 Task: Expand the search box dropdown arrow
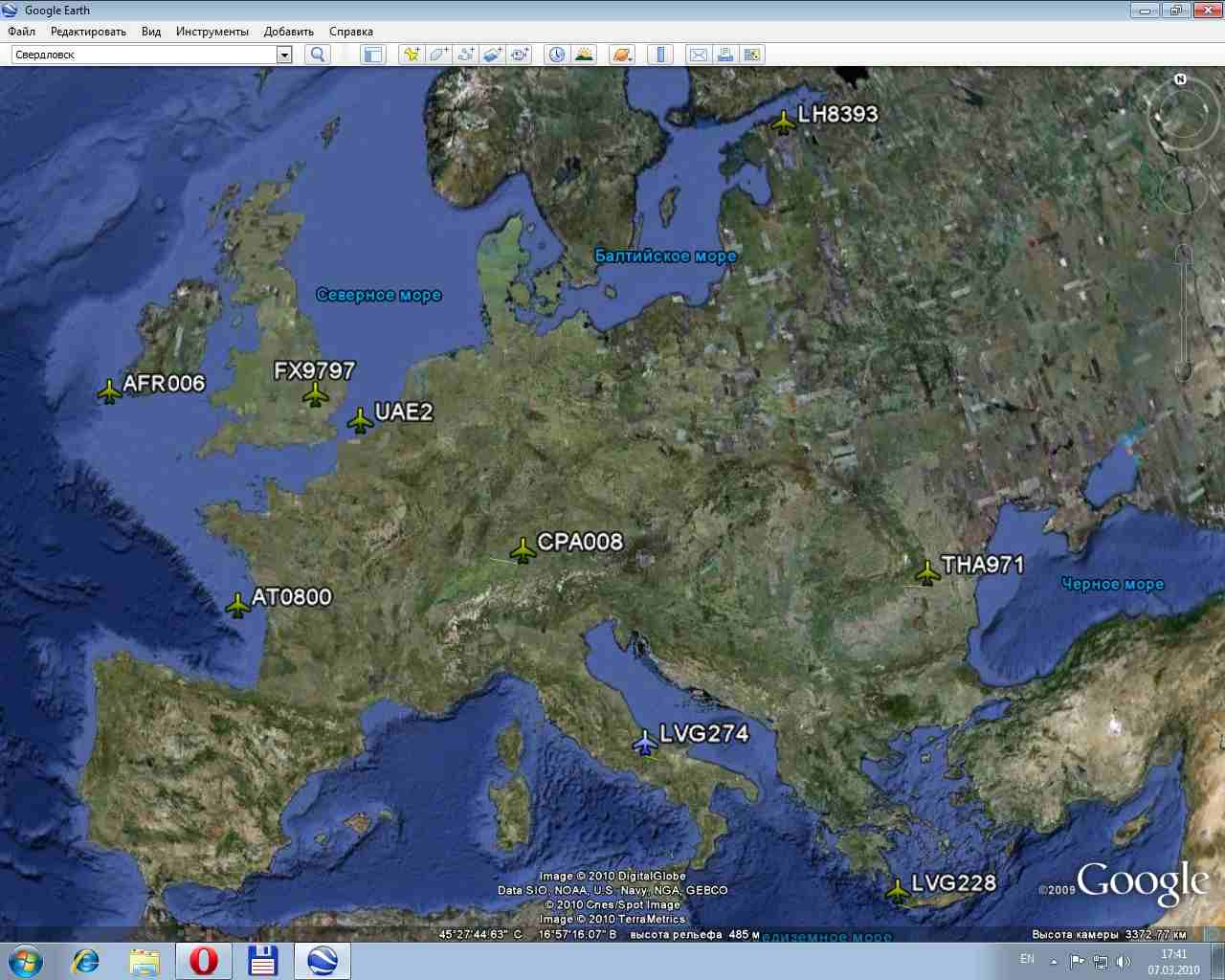pyautogui.click(x=284, y=55)
